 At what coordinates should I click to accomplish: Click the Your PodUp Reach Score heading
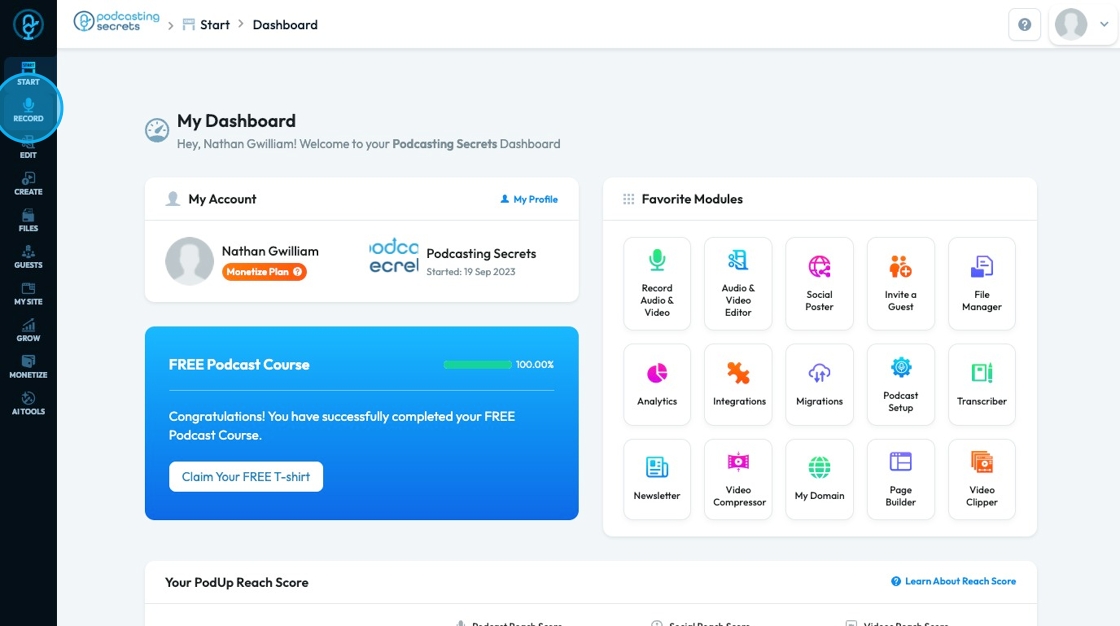(x=236, y=582)
